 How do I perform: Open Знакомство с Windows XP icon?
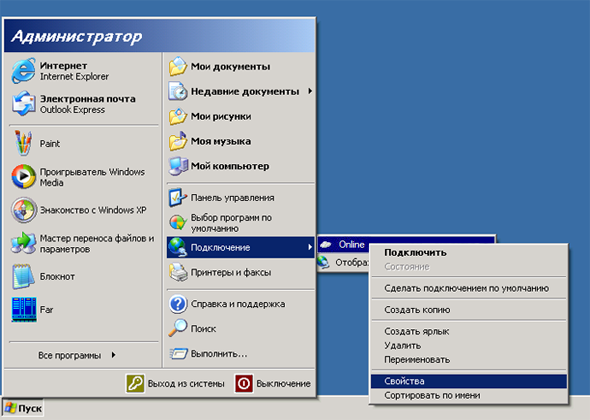pos(23,210)
